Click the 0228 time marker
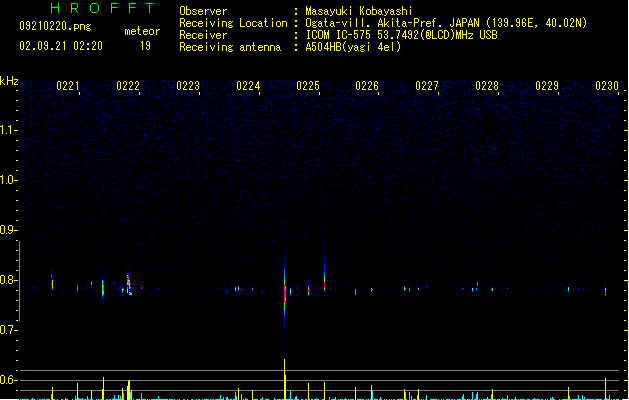Viewport: 629px width, 400px height. 487,86
